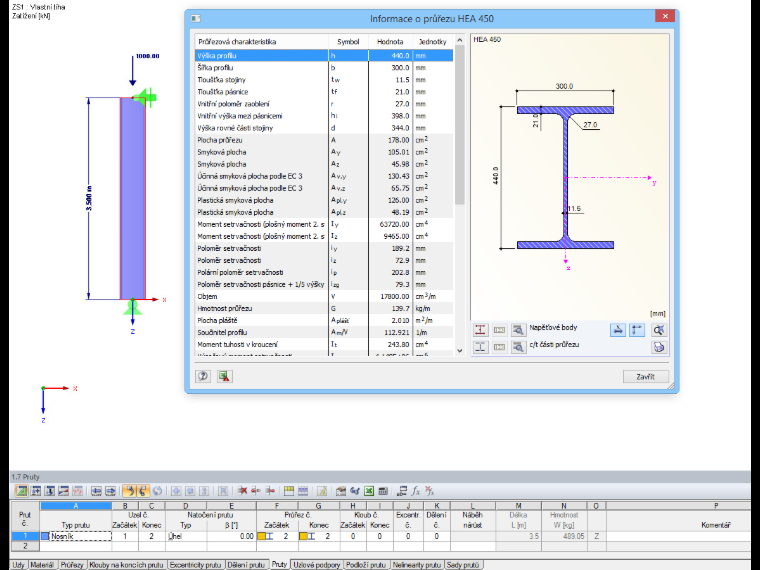
Task: Select the Šířka profilu row
Action: coord(324,68)
